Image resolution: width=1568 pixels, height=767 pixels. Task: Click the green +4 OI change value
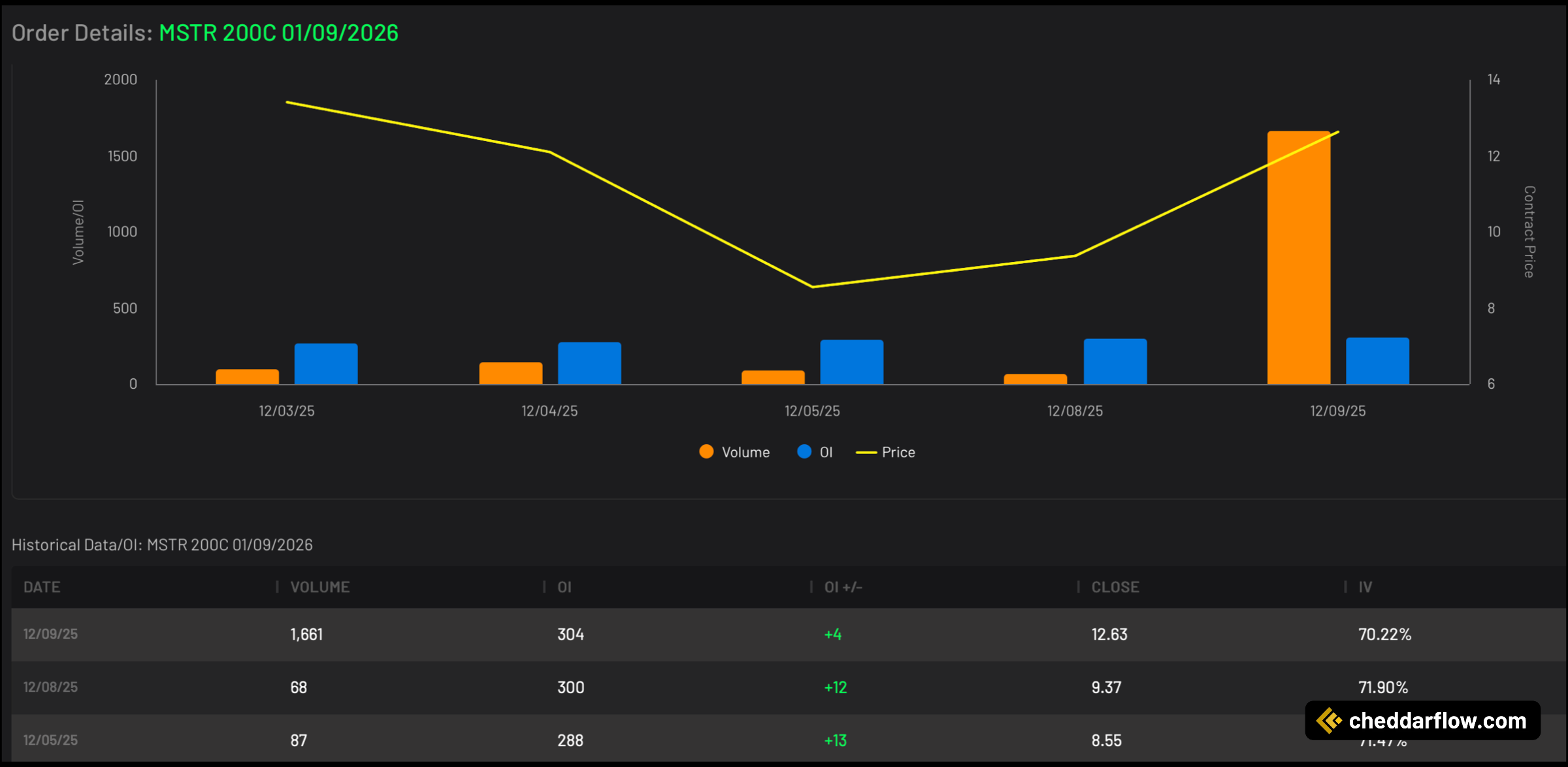click(x=833, y=634)
